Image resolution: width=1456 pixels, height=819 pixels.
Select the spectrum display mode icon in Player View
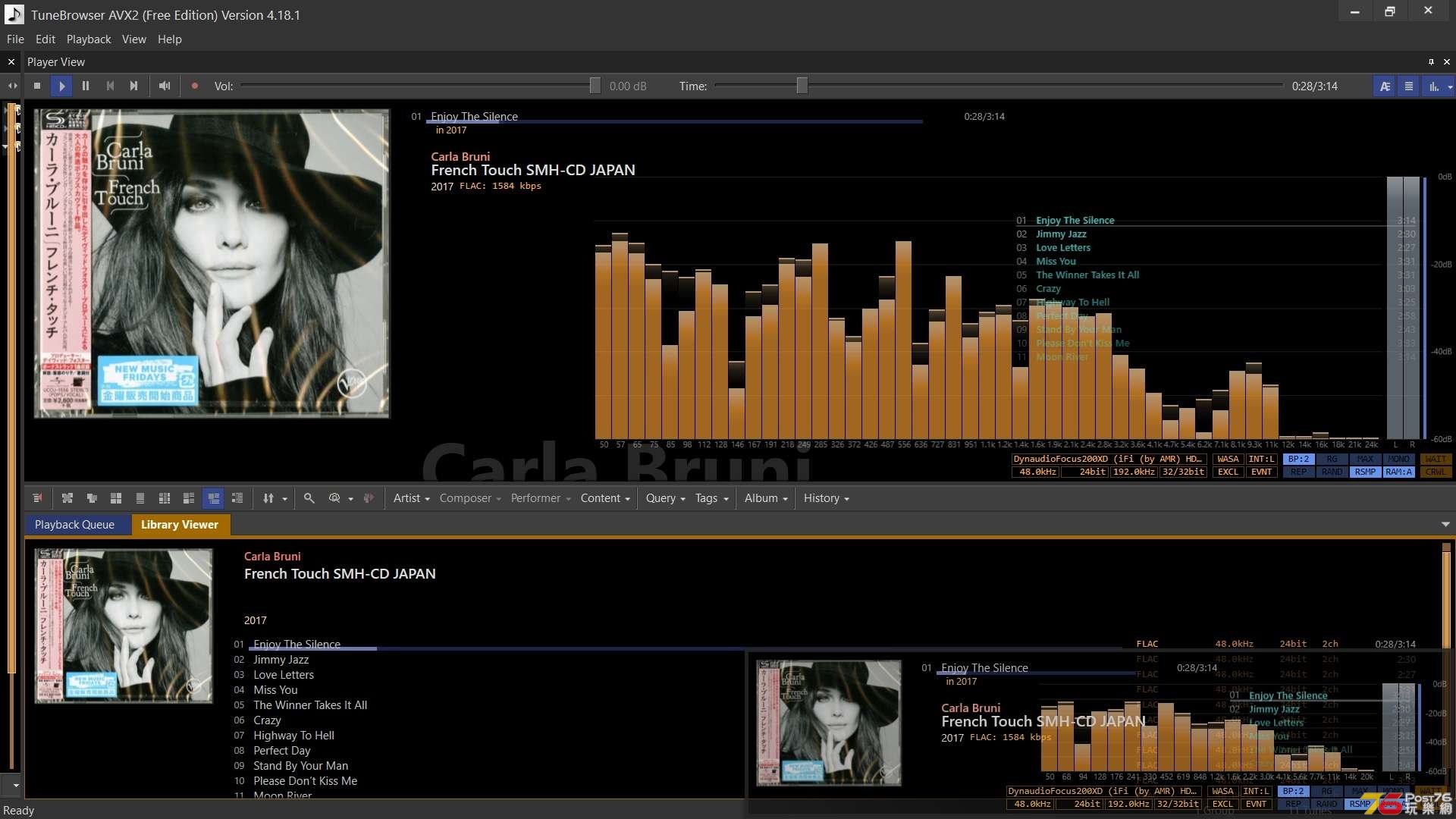pos(1433,86)
